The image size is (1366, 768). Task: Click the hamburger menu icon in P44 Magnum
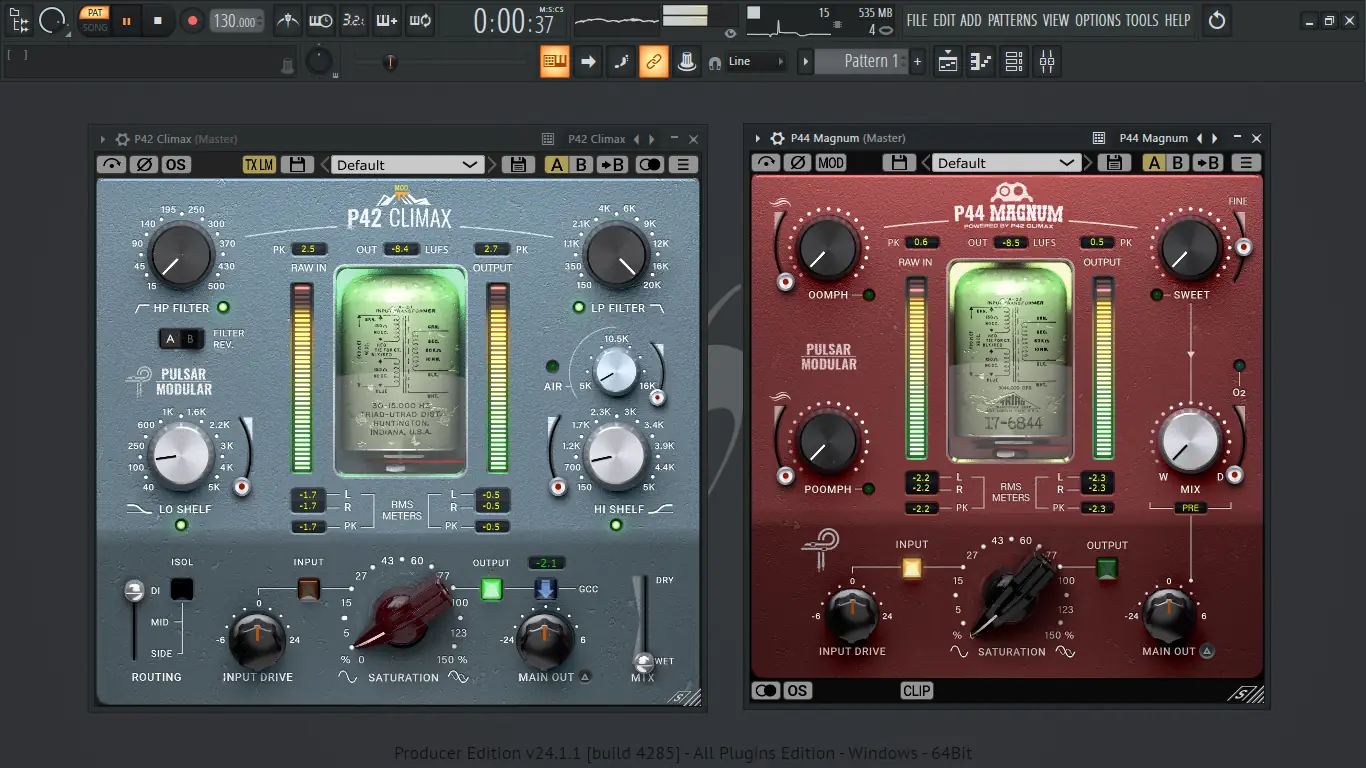[x=1246, y=163]
